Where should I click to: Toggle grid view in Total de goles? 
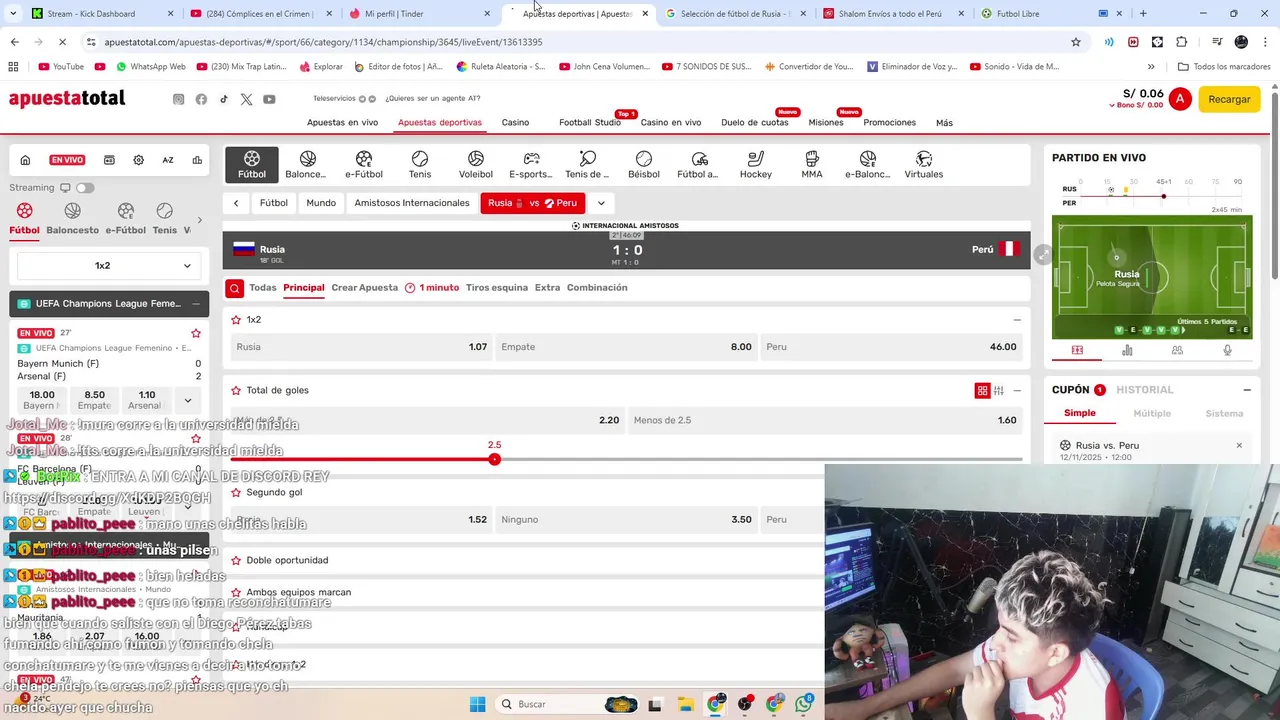tap(982, 391)
